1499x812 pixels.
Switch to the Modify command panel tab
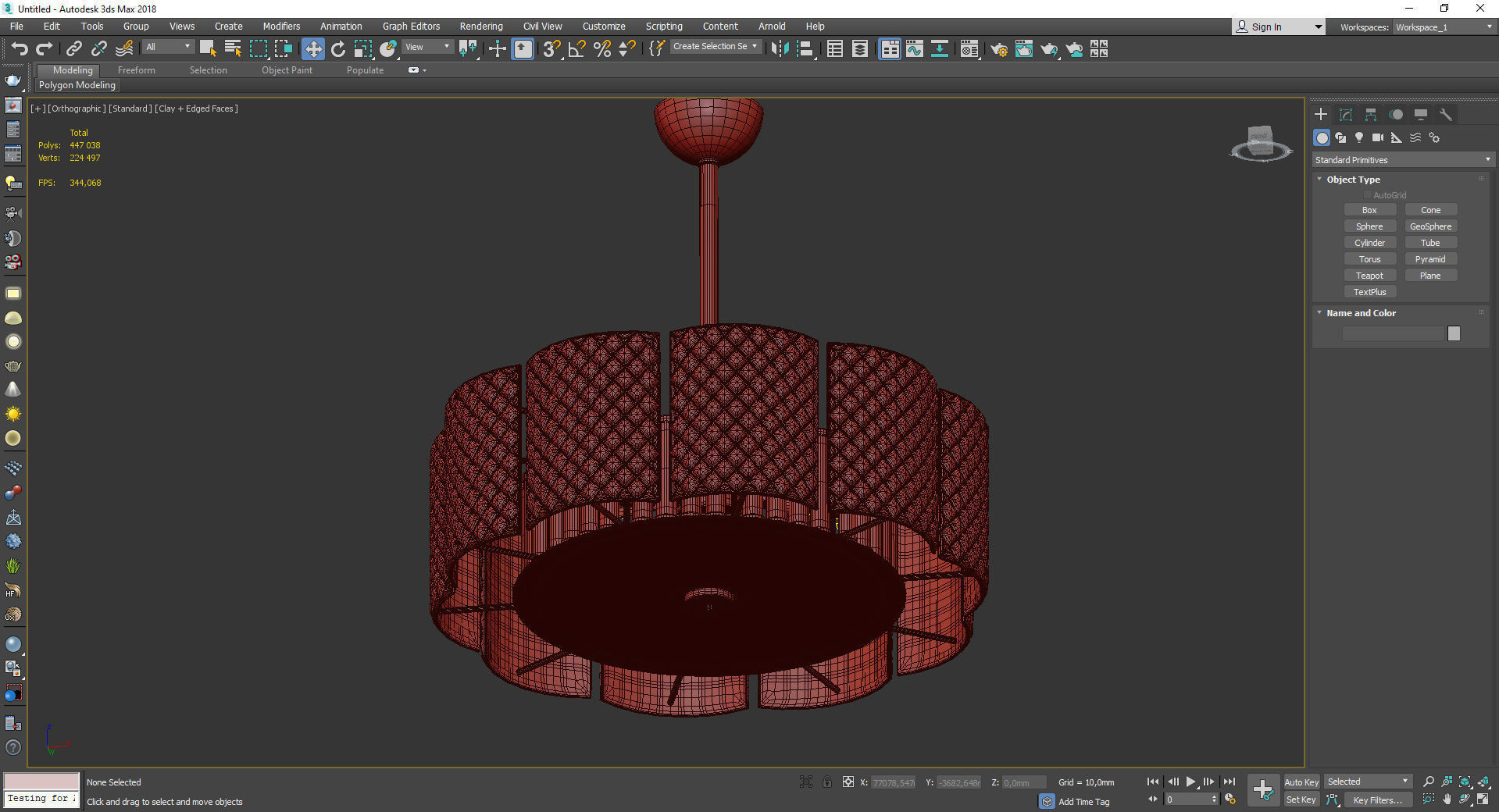pos(1346,115)
